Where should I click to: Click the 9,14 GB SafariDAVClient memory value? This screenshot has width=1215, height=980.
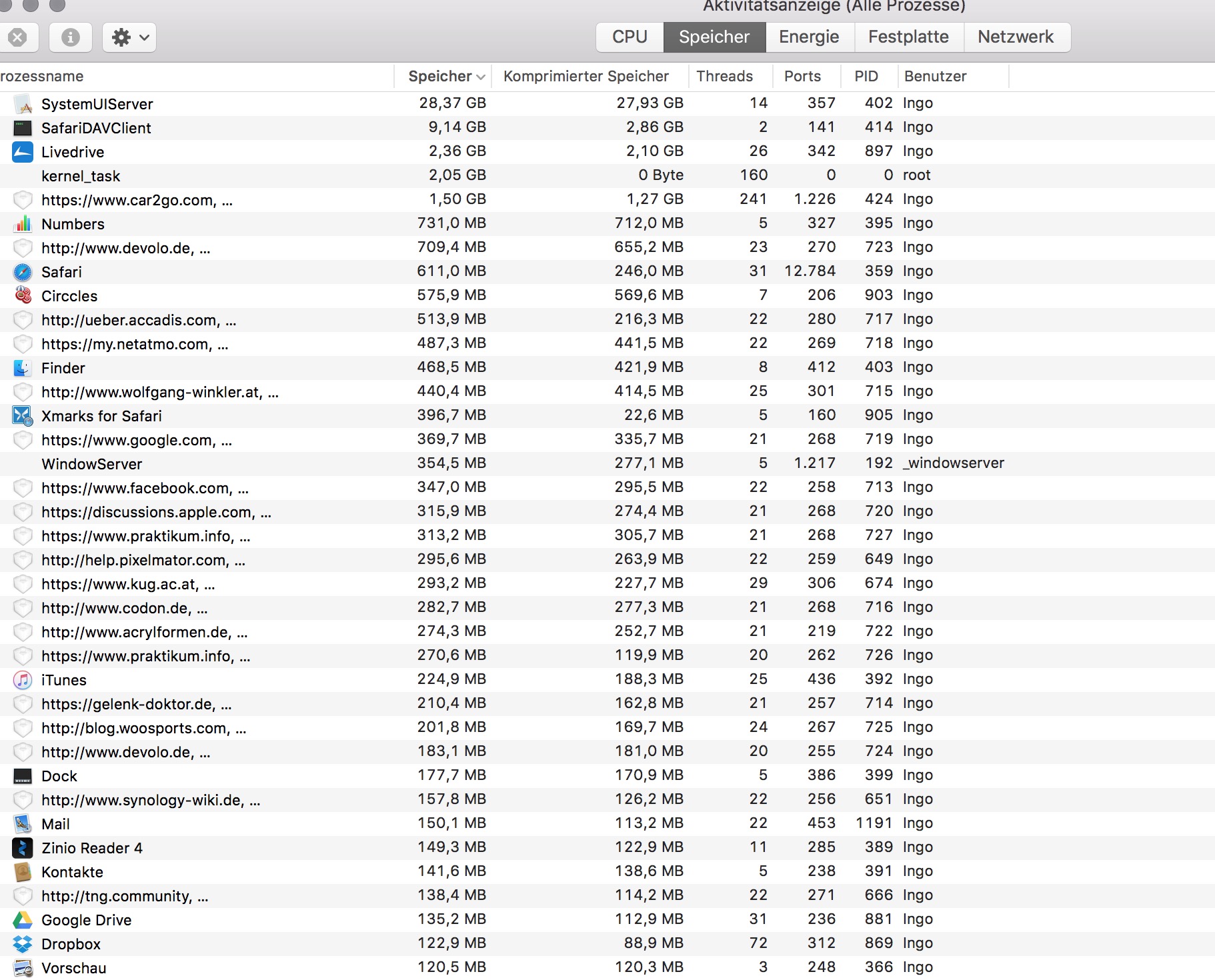tap(457, 127)
